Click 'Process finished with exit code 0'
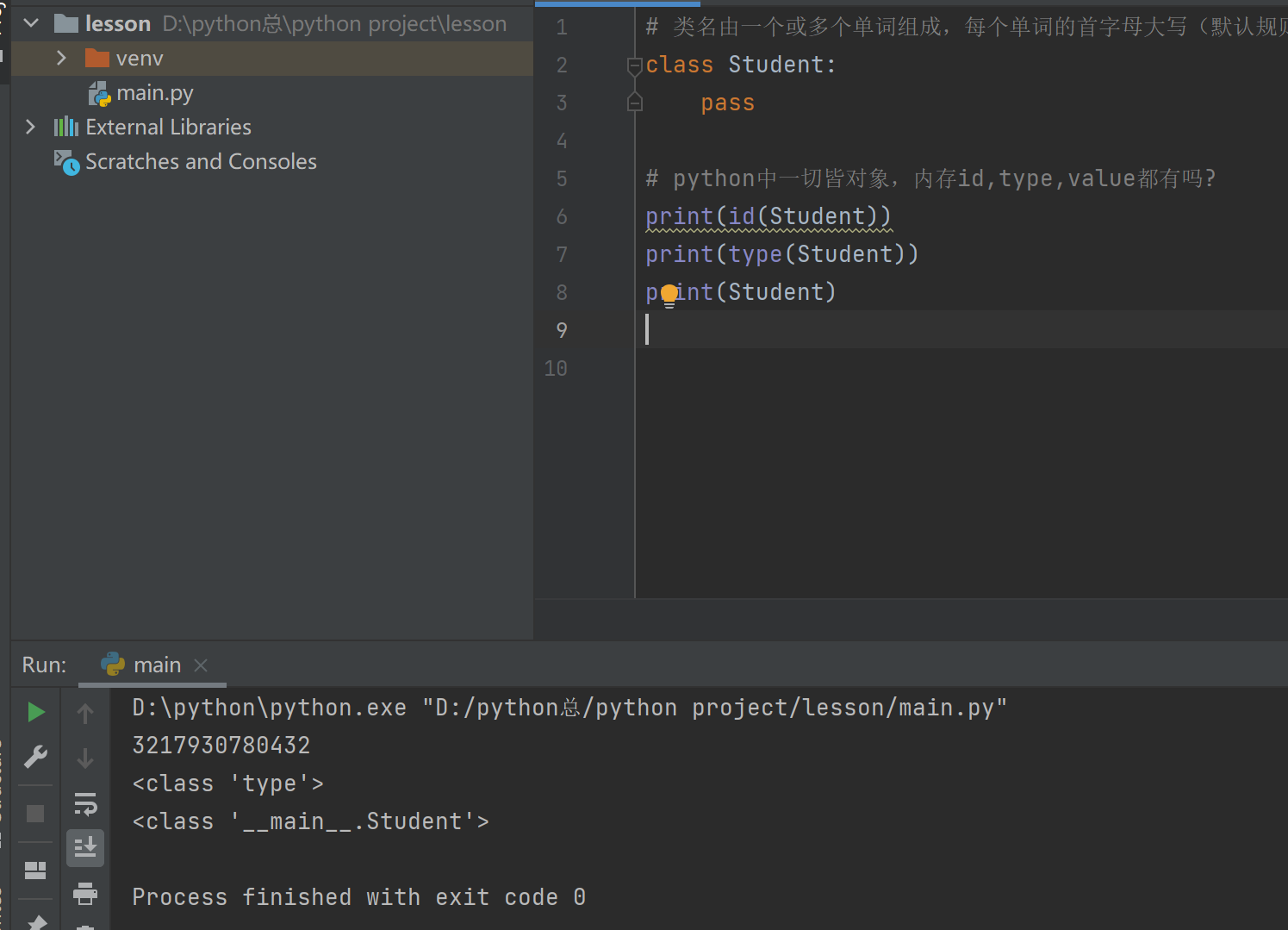The width and height of the screenshot is (1288, 930). click(x=359, y=897)
